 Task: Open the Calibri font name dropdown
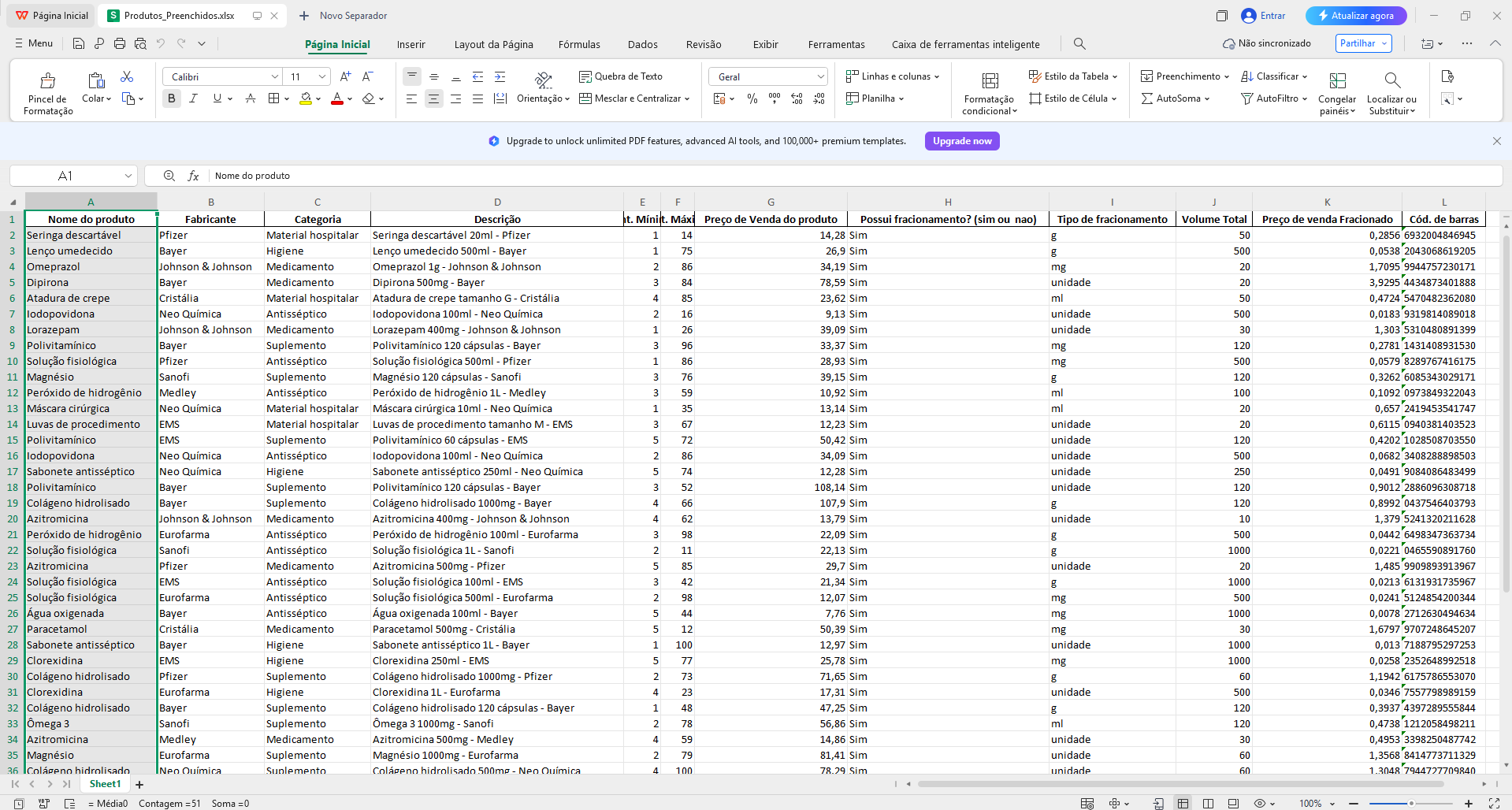click(x=274, y=76)
